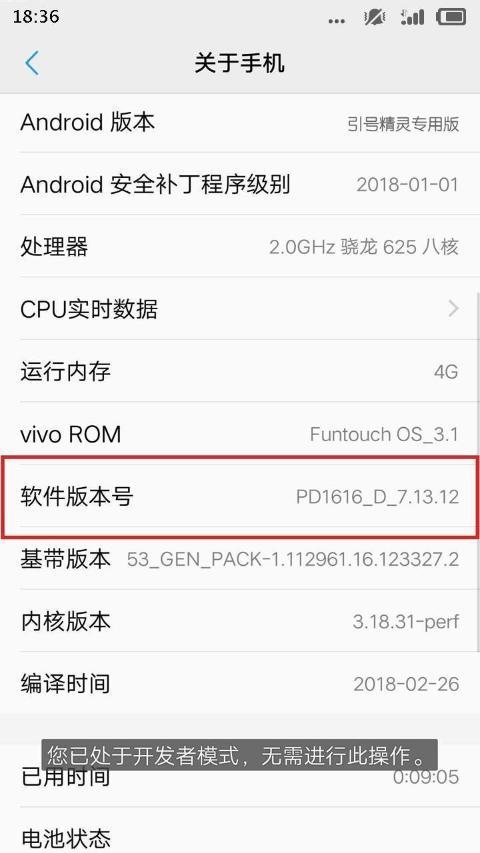This screenshot has height=853, width=480.
Task: Tap the 运行内存 row
Action: click(240, 372)
